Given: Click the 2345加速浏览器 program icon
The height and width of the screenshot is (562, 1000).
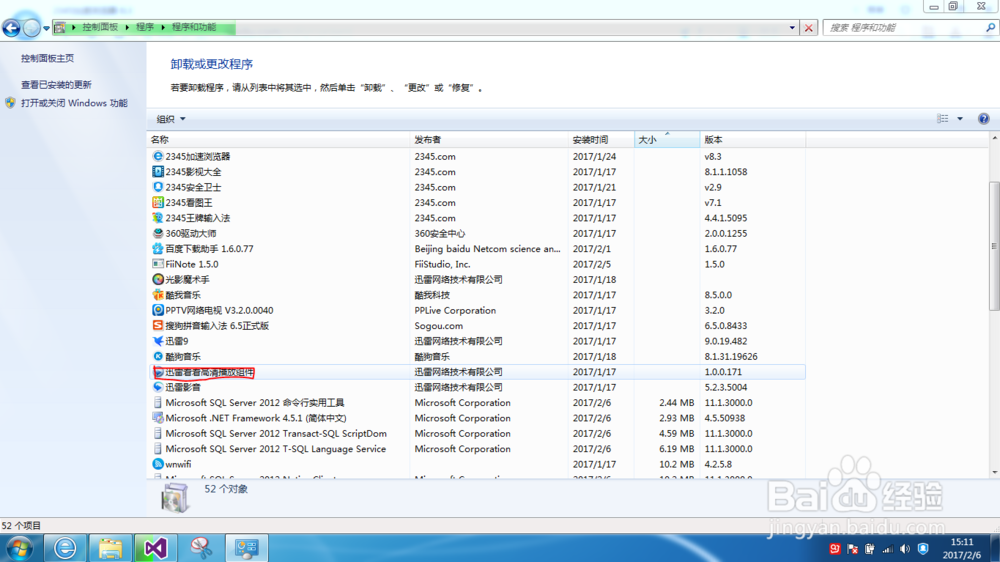Looking at the screenshot, I should click(158, 156).
